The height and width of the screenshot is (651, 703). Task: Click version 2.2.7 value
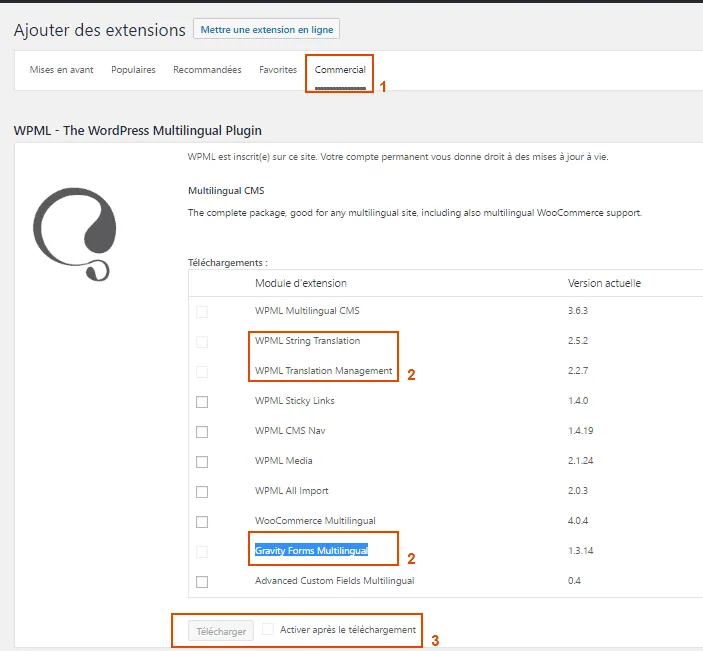coord(578,370)
